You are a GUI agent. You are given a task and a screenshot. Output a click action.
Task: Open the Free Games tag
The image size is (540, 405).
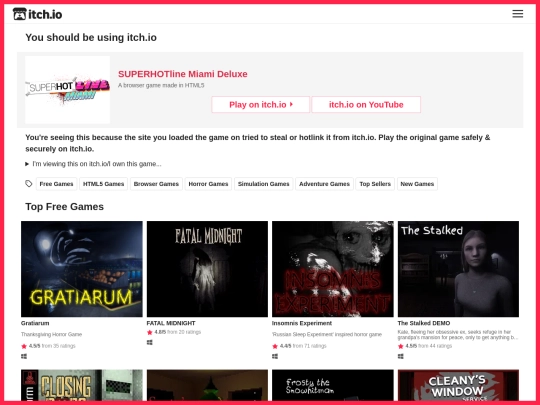tap(56, 184)
